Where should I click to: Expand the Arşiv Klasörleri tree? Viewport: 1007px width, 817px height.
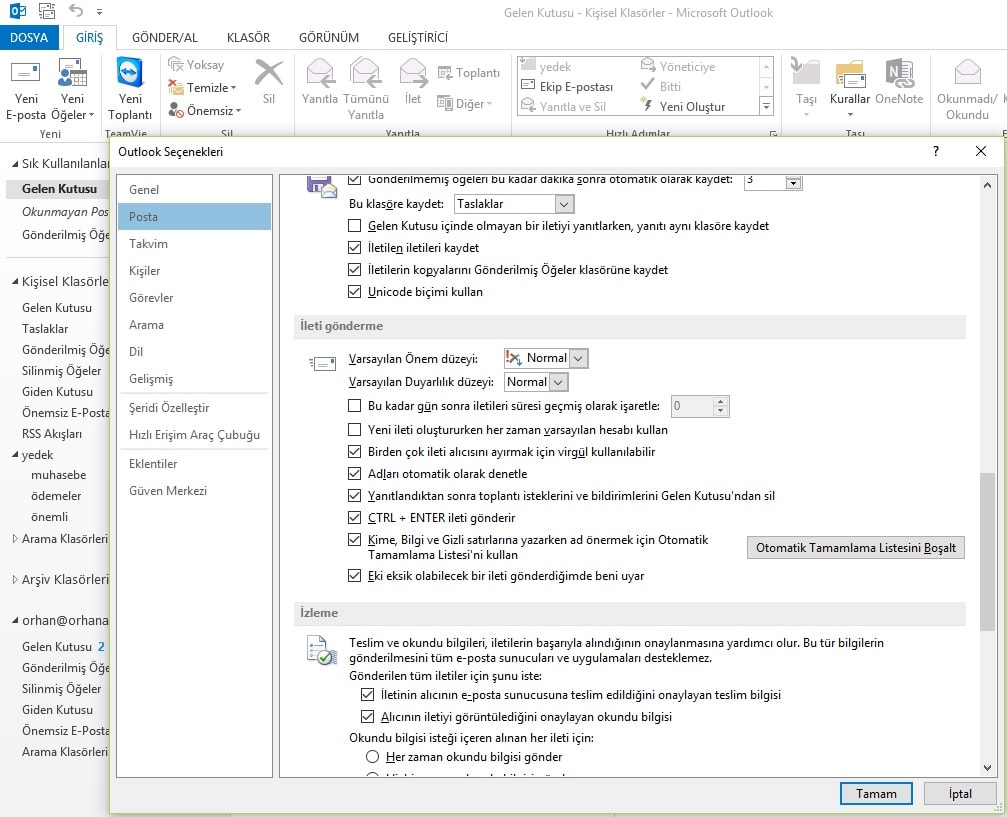(x=15, y=579)
